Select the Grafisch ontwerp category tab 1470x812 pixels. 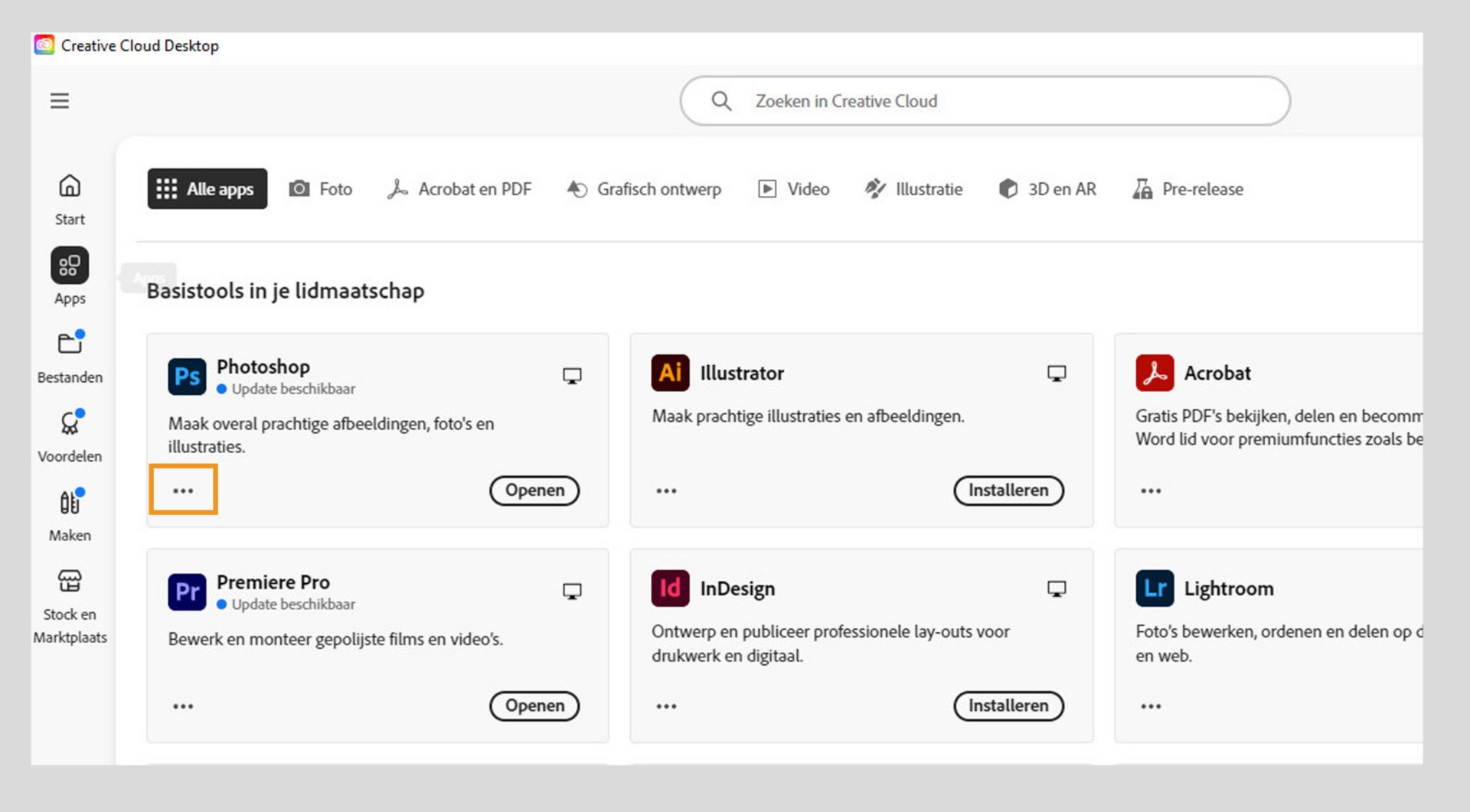coord(644,189)
